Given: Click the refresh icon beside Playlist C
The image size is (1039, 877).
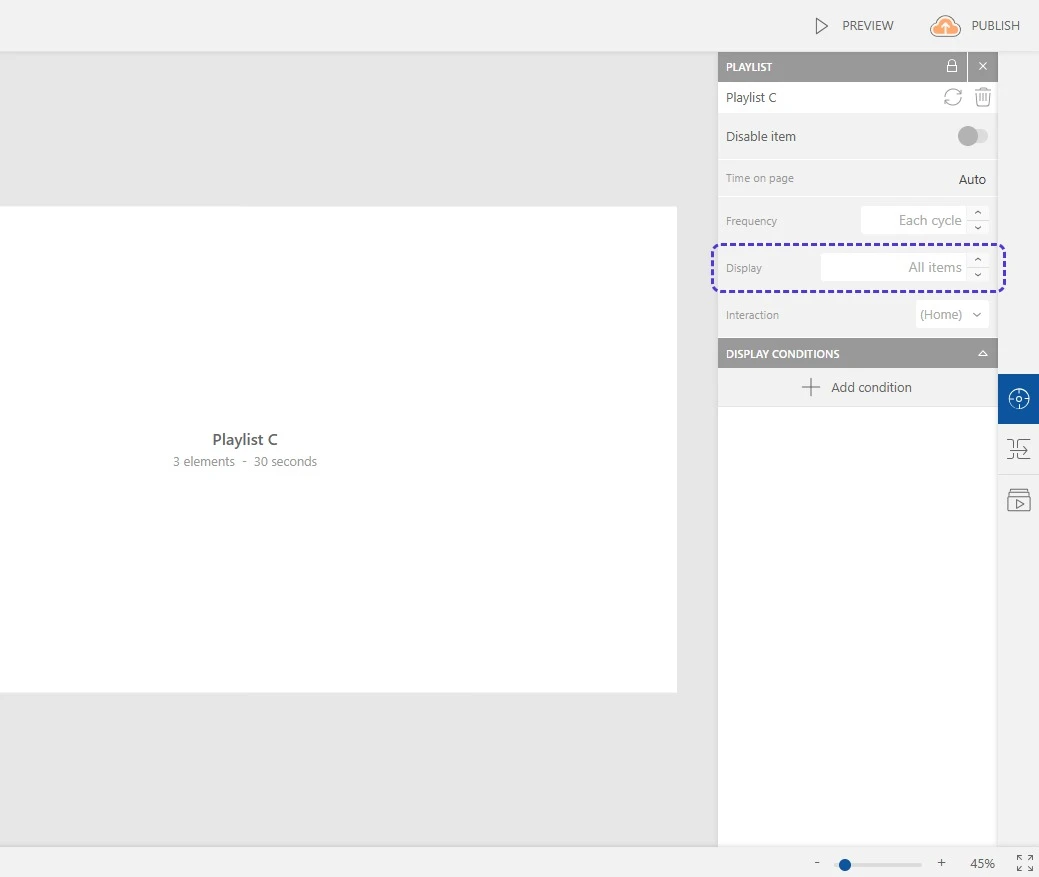Looking at the screenshot, I should pos(953,97).
